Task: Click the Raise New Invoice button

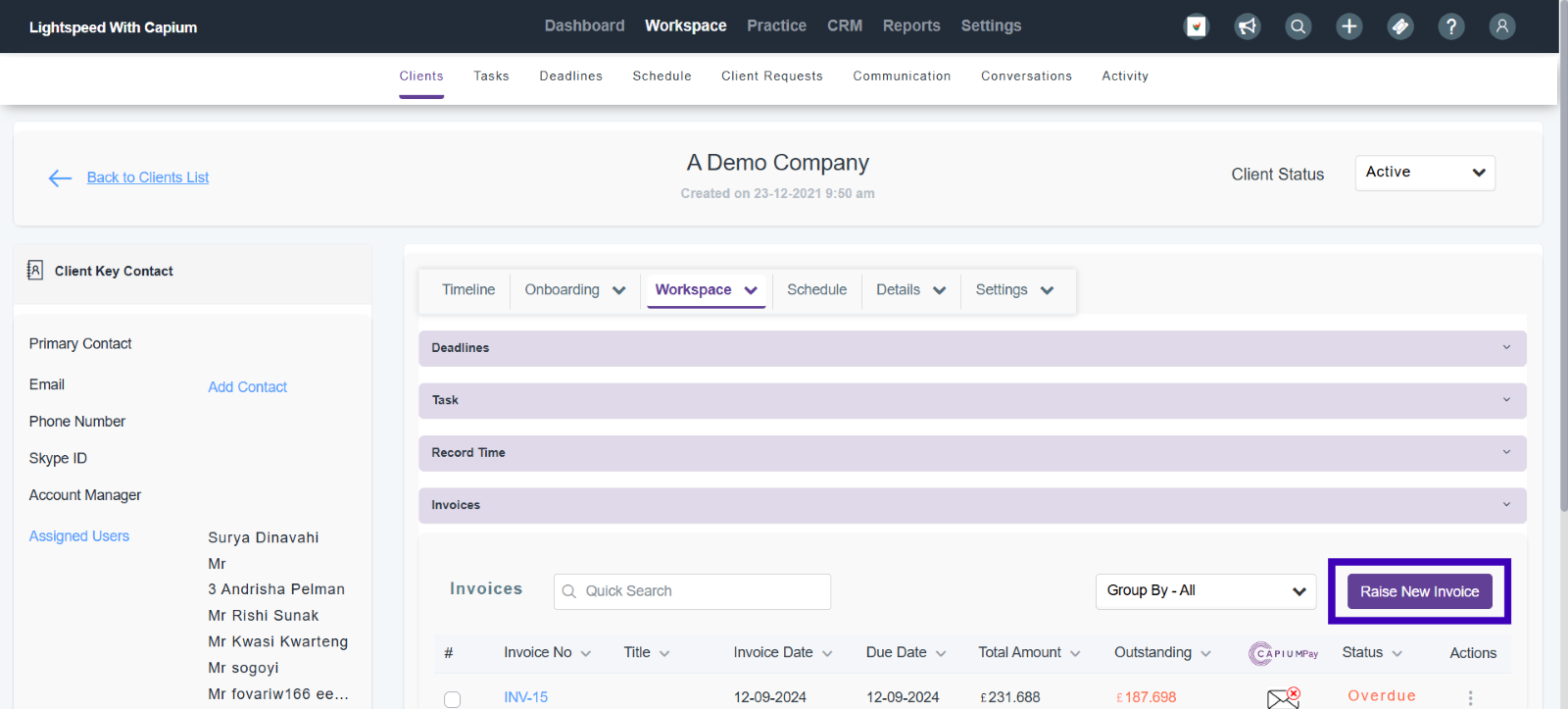Action: [1420, 591]
